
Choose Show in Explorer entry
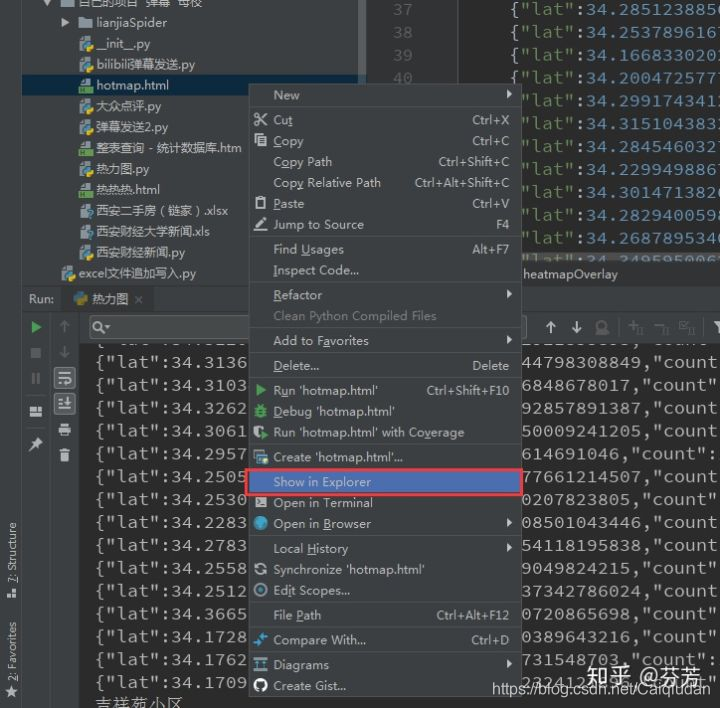click(384, 482)
